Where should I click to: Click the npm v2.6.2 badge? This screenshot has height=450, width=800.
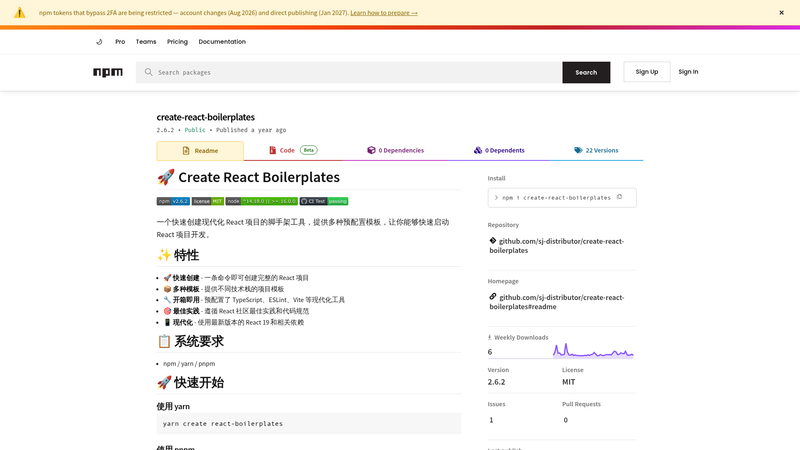point(173,201)
